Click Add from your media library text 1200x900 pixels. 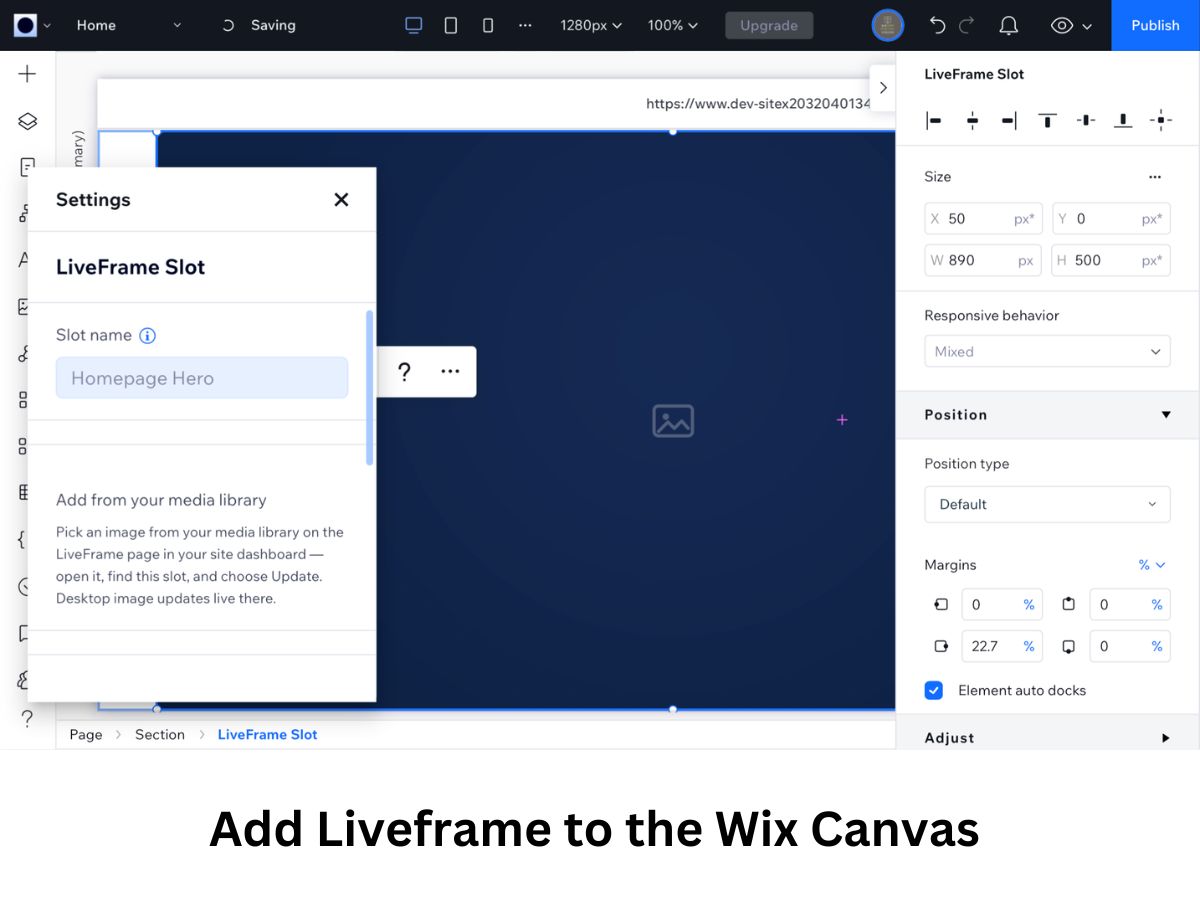coord(161,500)
